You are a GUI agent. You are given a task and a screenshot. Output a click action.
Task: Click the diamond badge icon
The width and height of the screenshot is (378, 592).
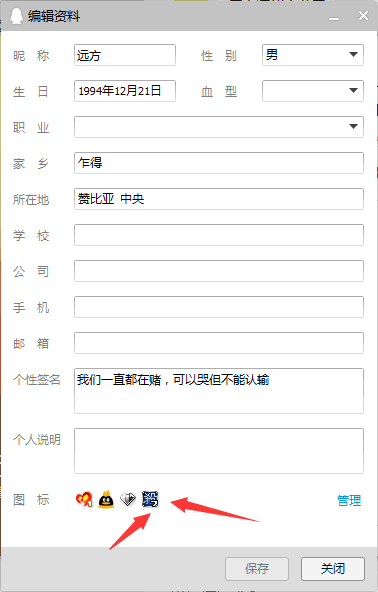coord(128,500)
